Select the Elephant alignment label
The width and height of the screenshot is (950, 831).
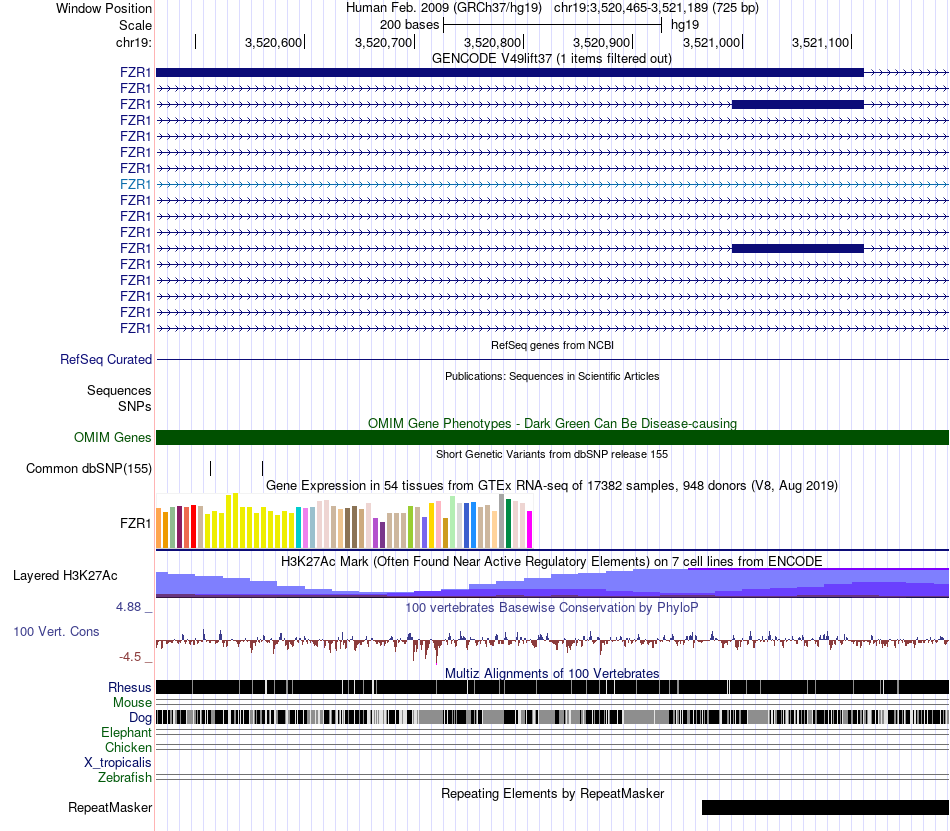click(x=127, y=733)
